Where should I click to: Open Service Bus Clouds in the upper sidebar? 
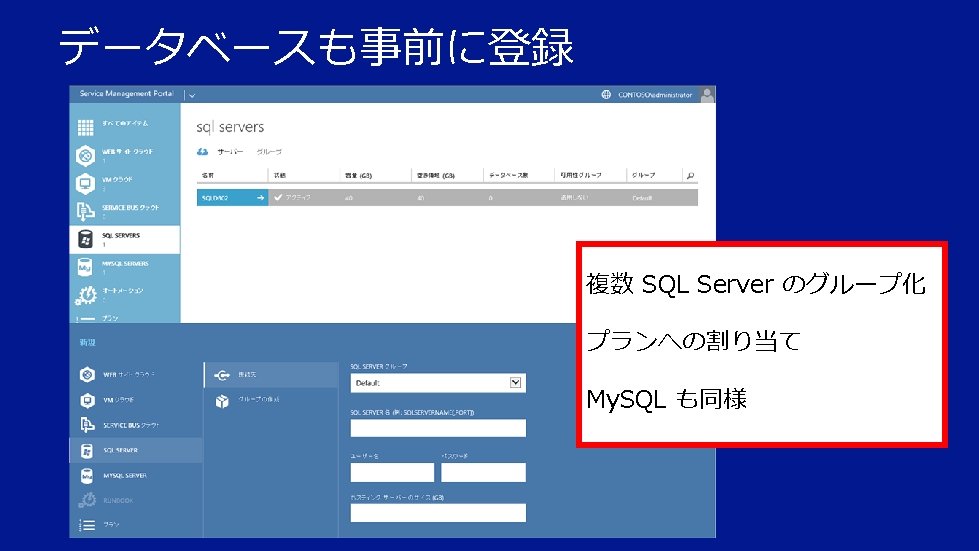124,212
